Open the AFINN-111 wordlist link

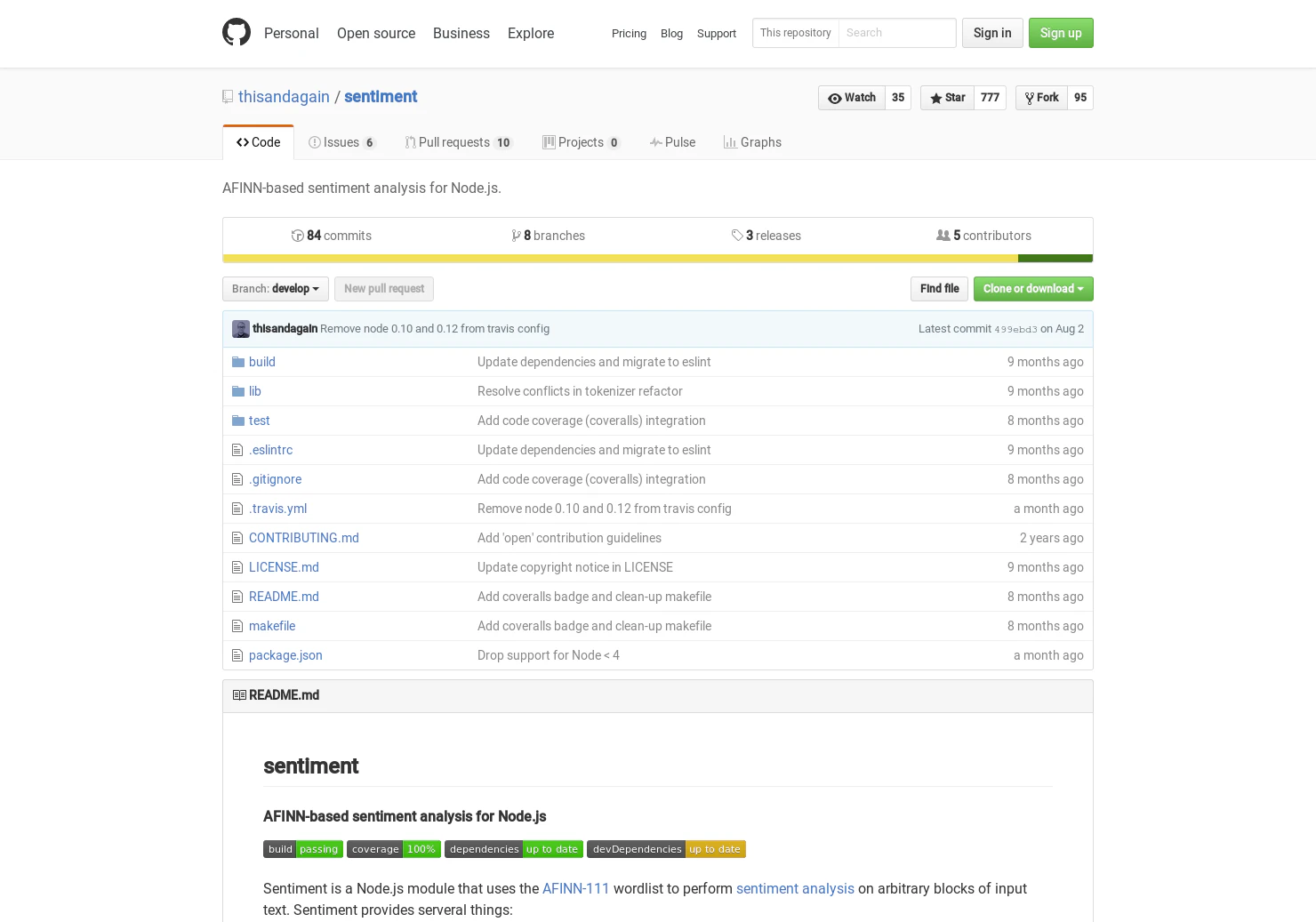coord(576,889)
